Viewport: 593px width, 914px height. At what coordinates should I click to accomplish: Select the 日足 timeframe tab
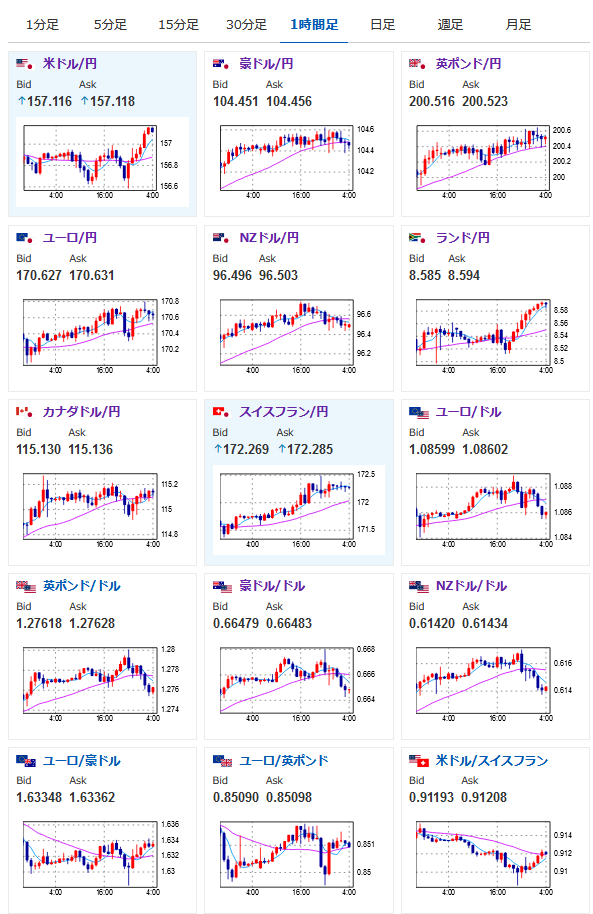[383, 24]
